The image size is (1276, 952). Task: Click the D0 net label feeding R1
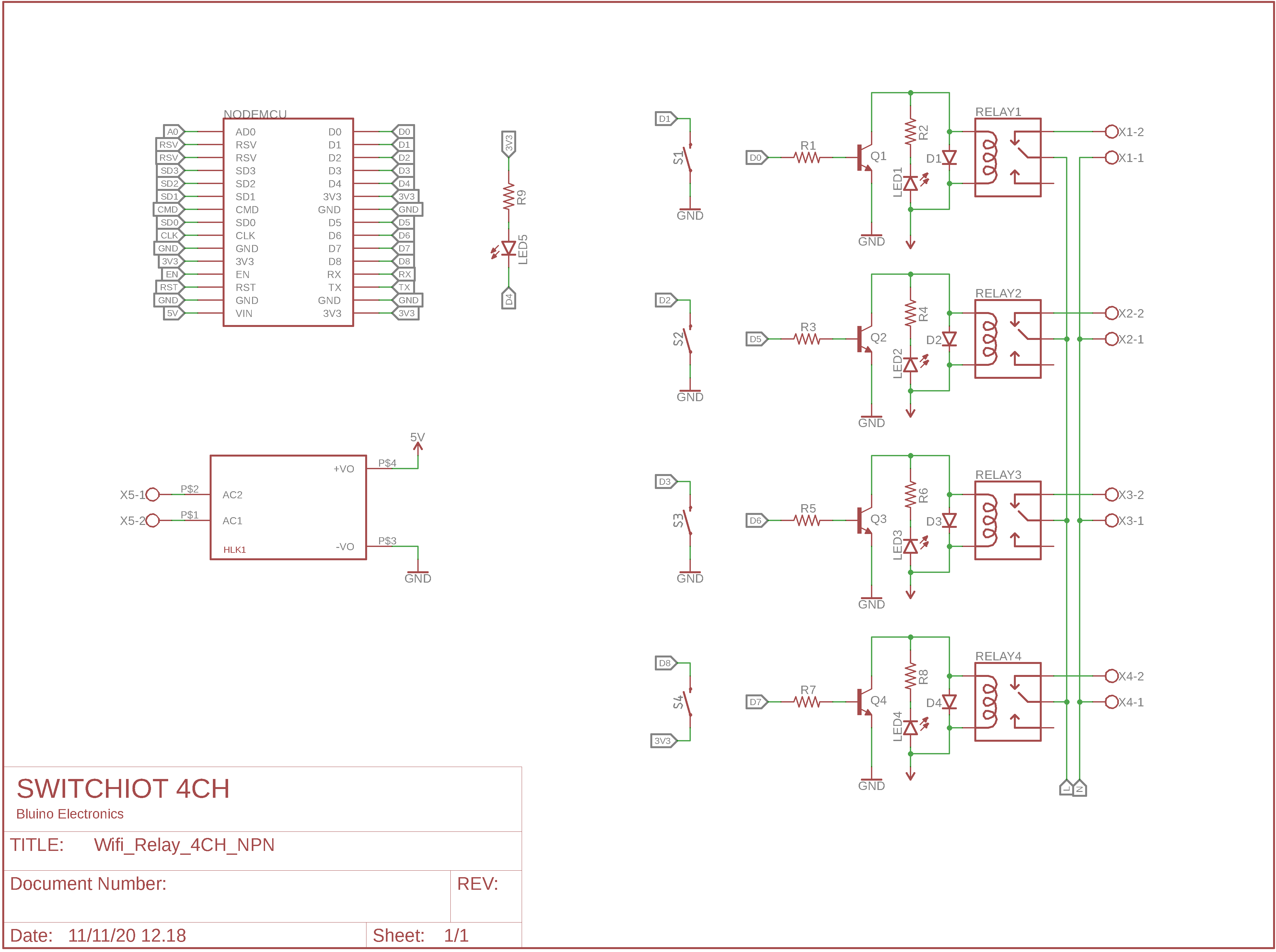(x=757, y=157)
